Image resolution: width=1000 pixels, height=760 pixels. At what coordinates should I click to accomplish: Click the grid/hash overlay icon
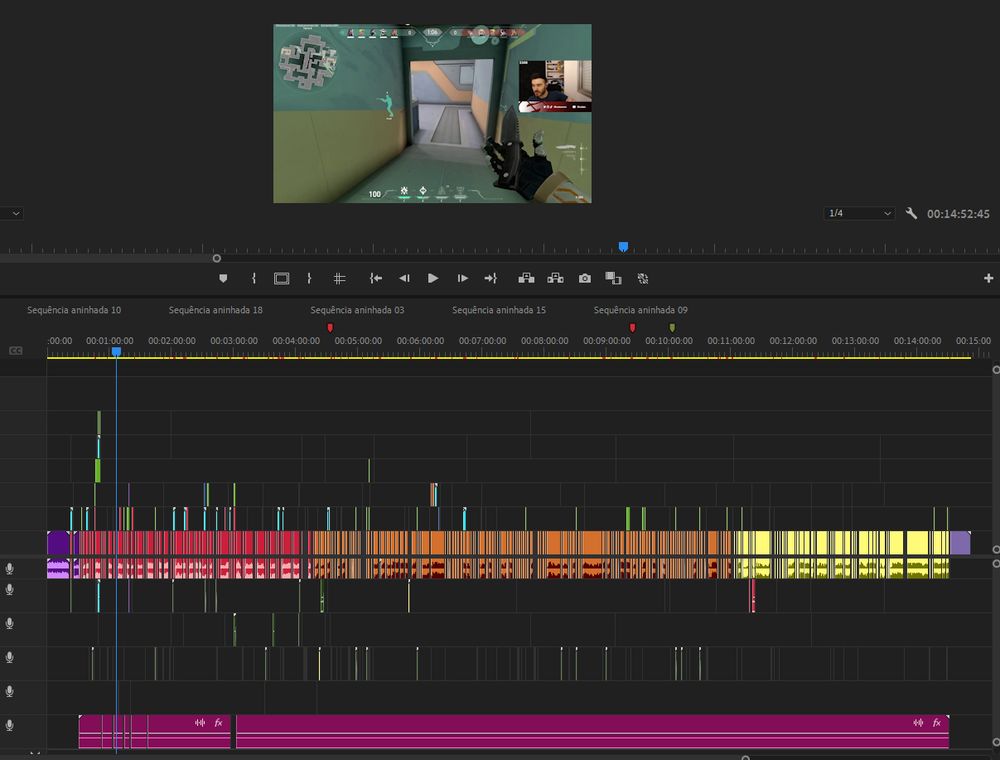pos(339,279)
